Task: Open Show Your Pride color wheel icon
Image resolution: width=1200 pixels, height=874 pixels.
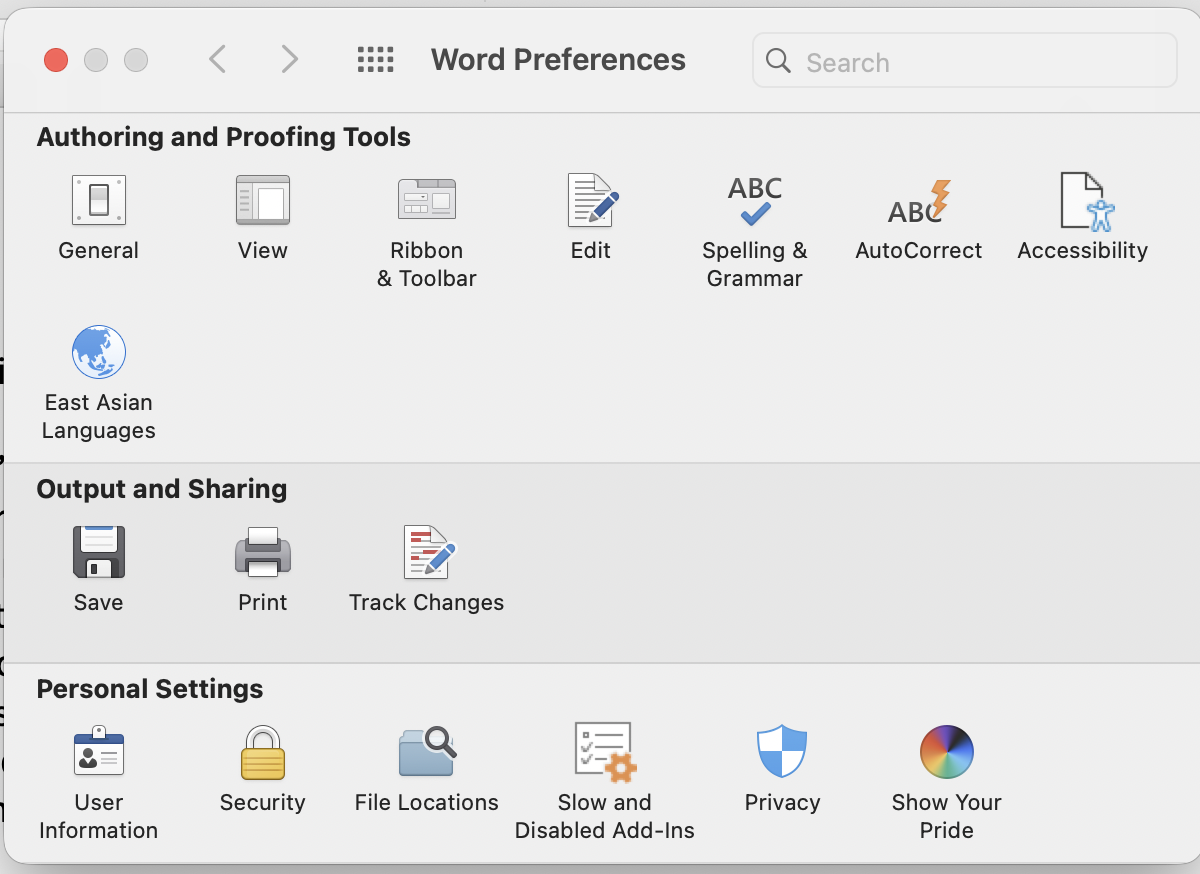Action: pyautogui.click(x=946, y=752)
